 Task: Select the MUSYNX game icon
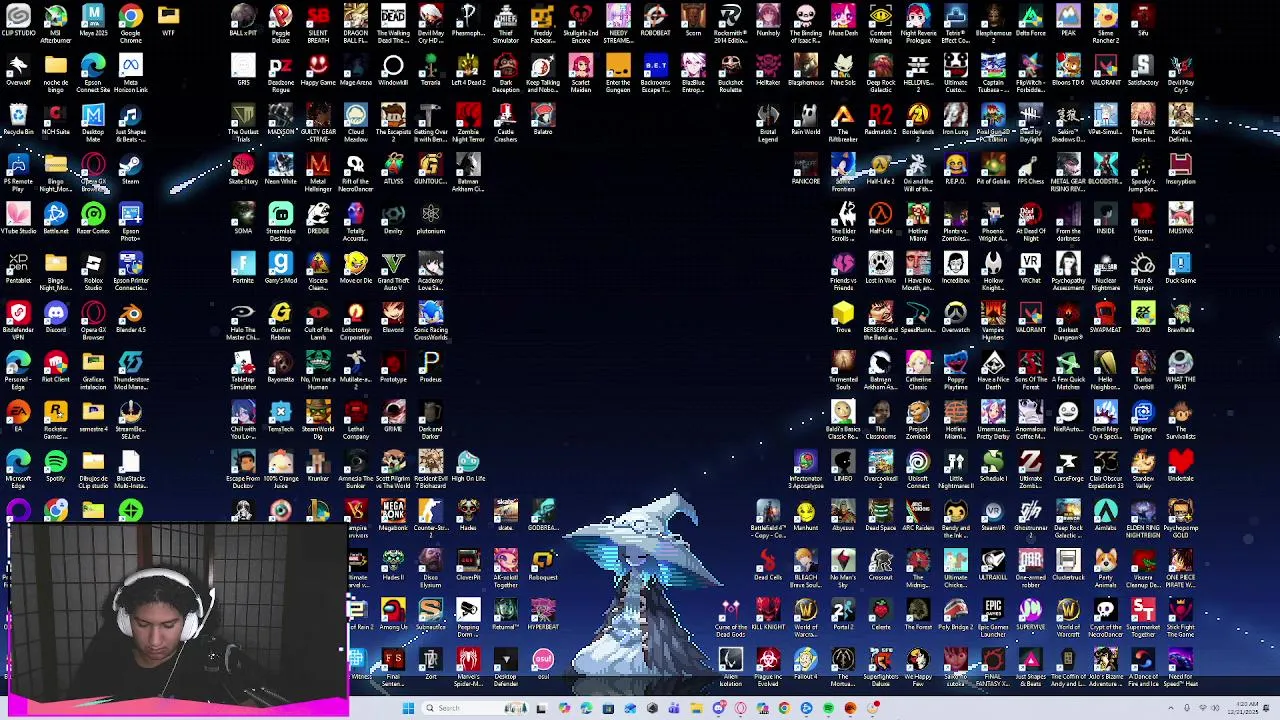(x=1181, y=219)
